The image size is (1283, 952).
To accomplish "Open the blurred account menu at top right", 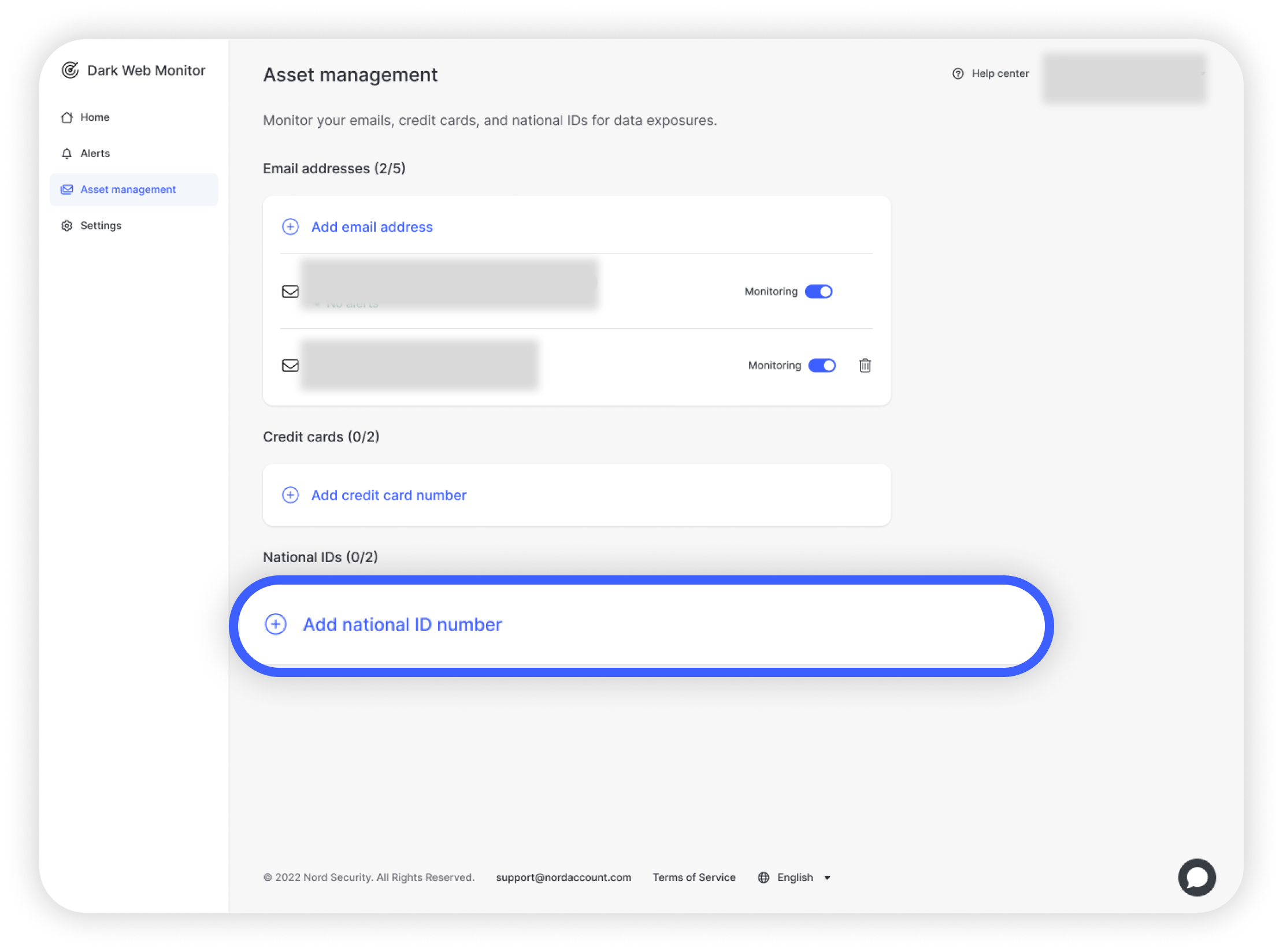I will tap(1124, 78).
